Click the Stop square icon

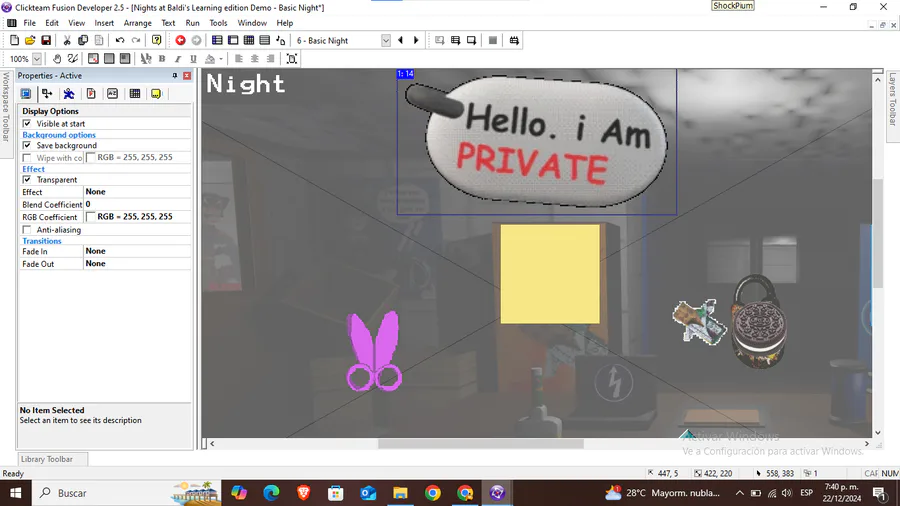point(492,40)
